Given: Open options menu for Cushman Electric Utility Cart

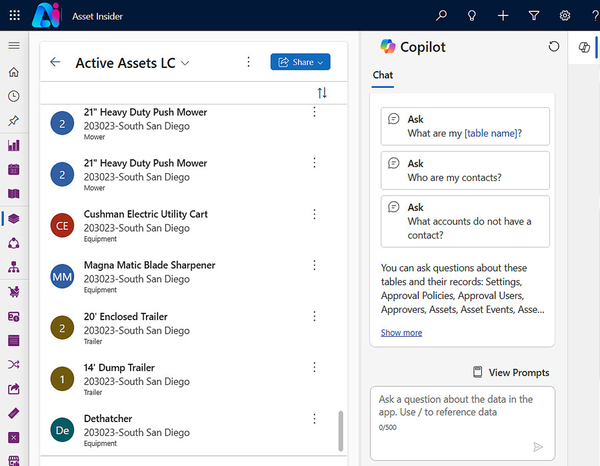Looking at the screenshot, I should click(315, 214).
